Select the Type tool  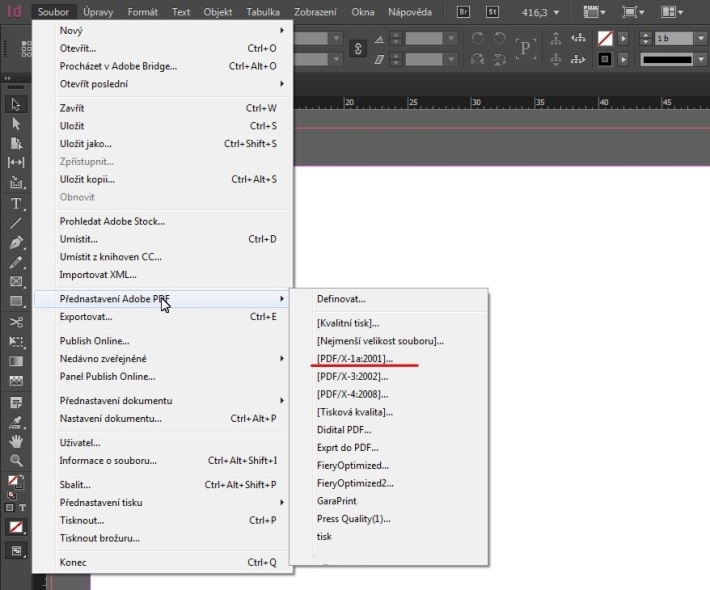[16, 204]
